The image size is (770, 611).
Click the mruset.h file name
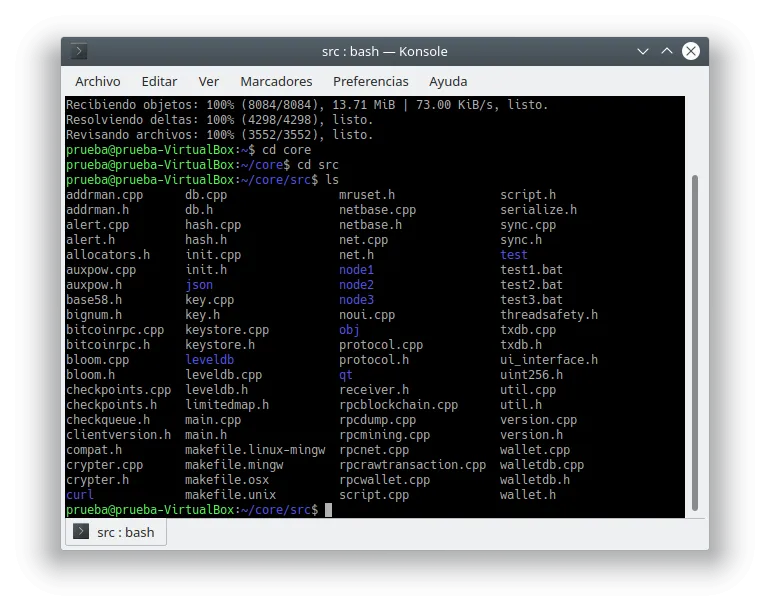click(x=367, y=195)
